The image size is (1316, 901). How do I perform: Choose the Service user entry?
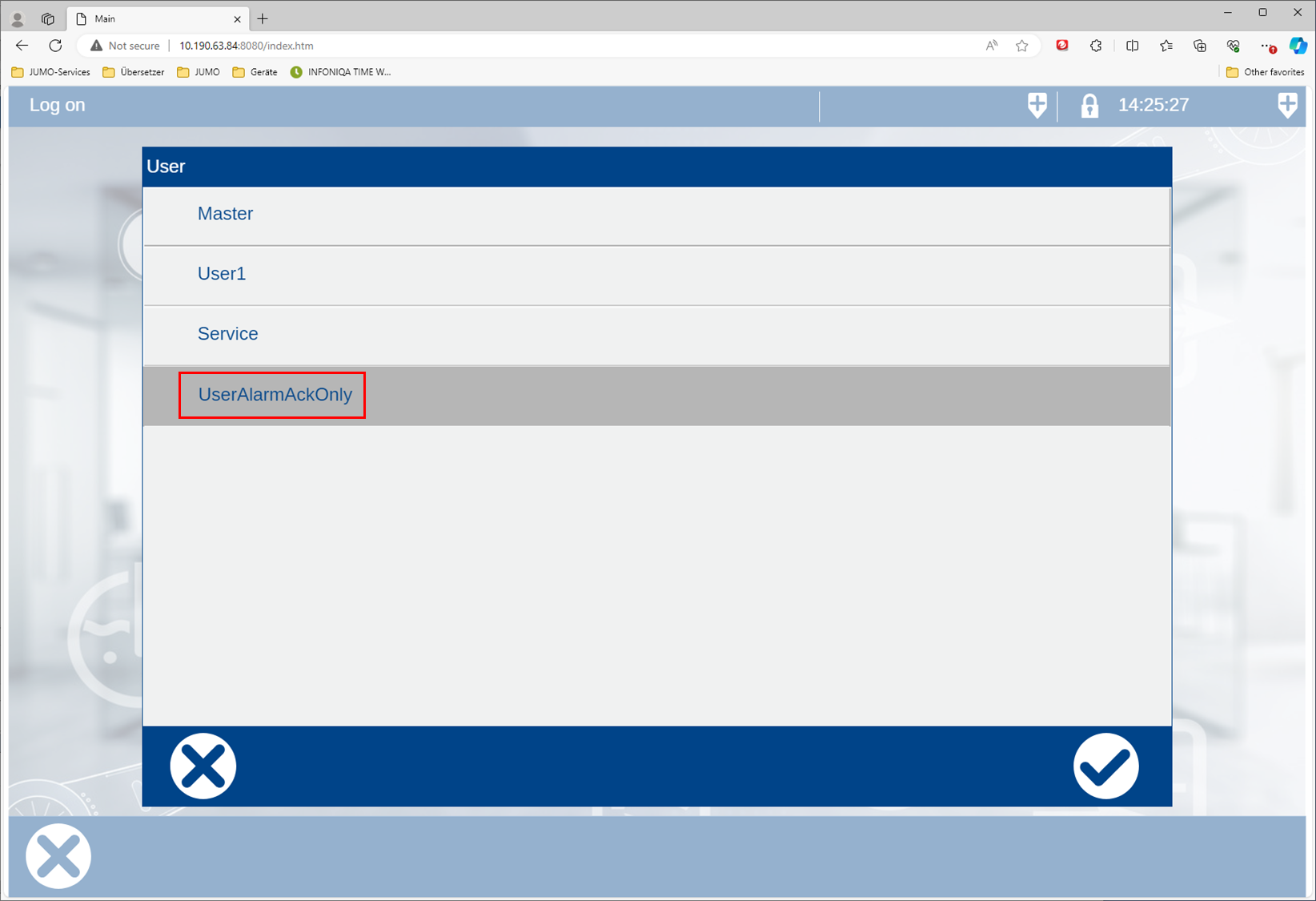228,334
